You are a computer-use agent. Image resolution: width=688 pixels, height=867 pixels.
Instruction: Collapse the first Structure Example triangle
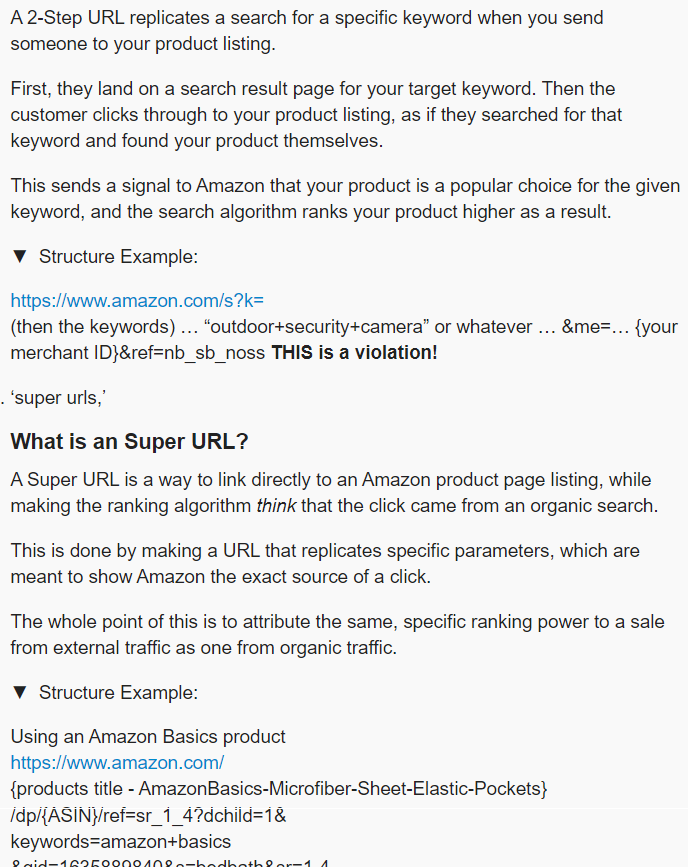[x=20, y=257]
